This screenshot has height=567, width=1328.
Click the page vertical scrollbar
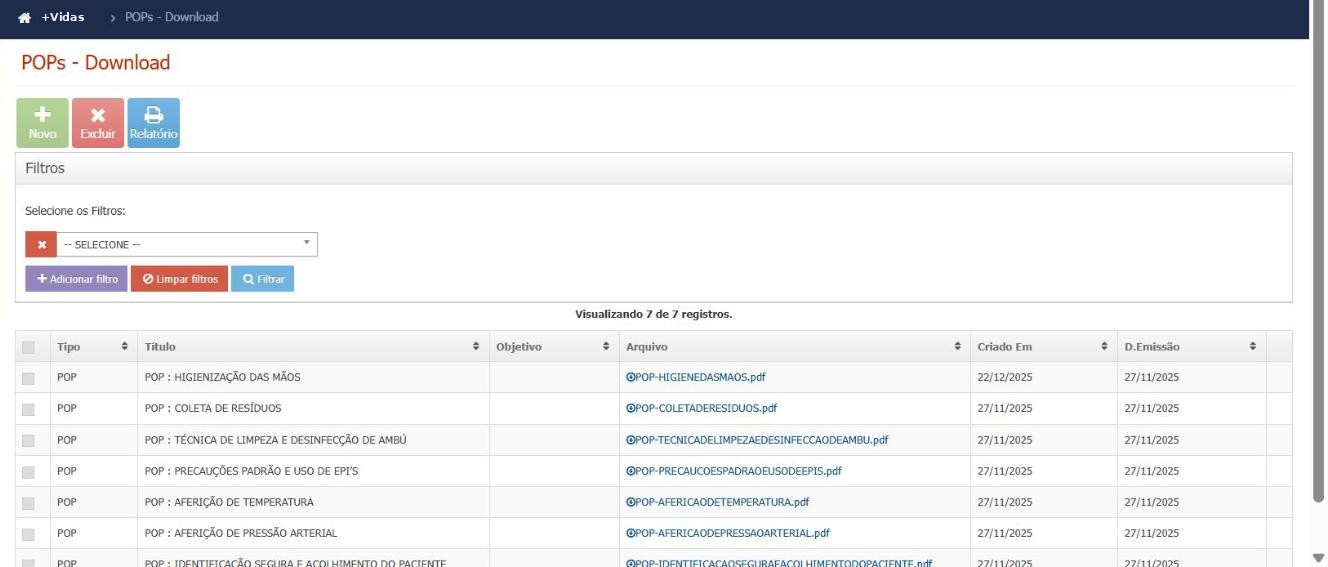coord(1318,250)
